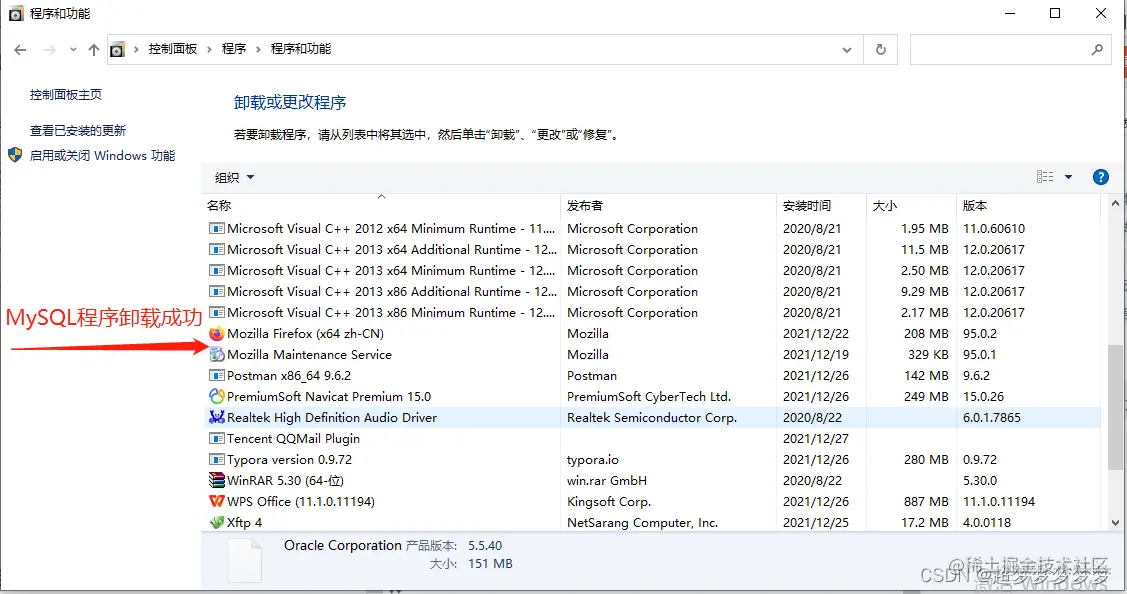
Task: Open 启用或关闭 Windows 功能 link
Action: [102, 155]
